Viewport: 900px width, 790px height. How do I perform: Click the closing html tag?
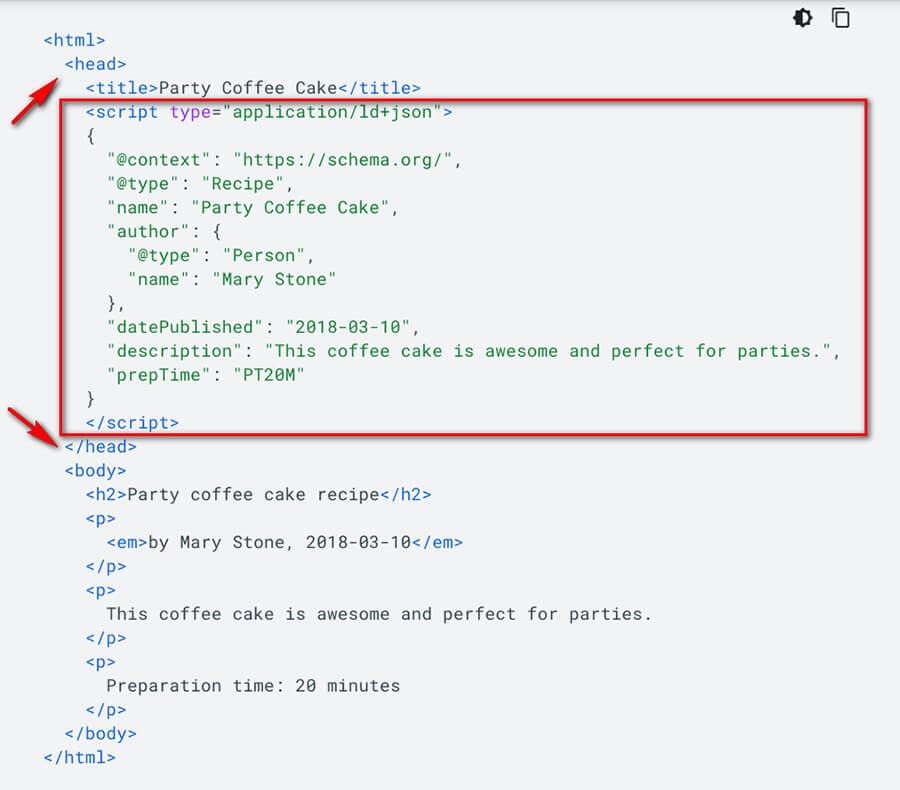80,758
